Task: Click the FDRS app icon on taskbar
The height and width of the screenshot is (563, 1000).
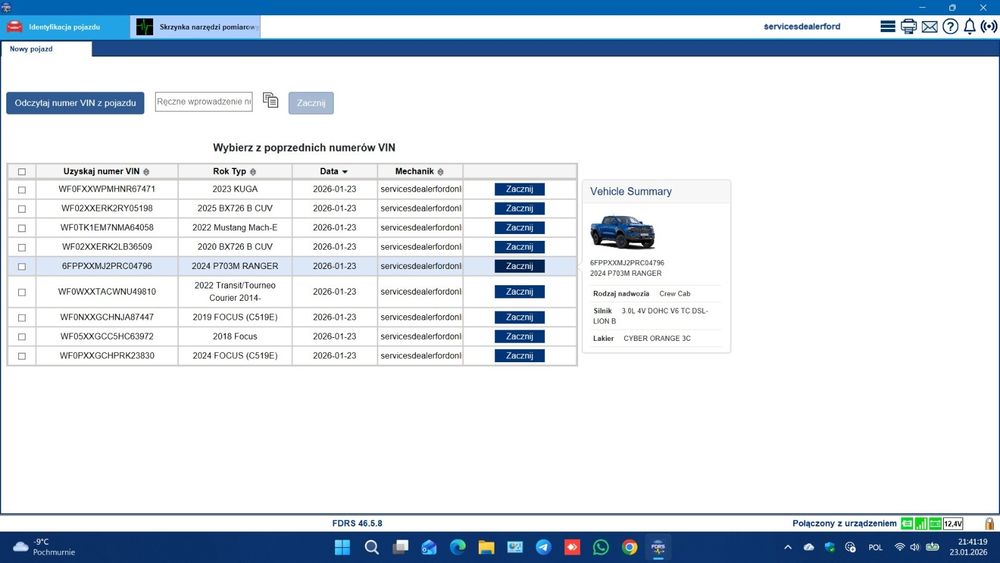Action: pyautogui.click(x=658, y=547)
